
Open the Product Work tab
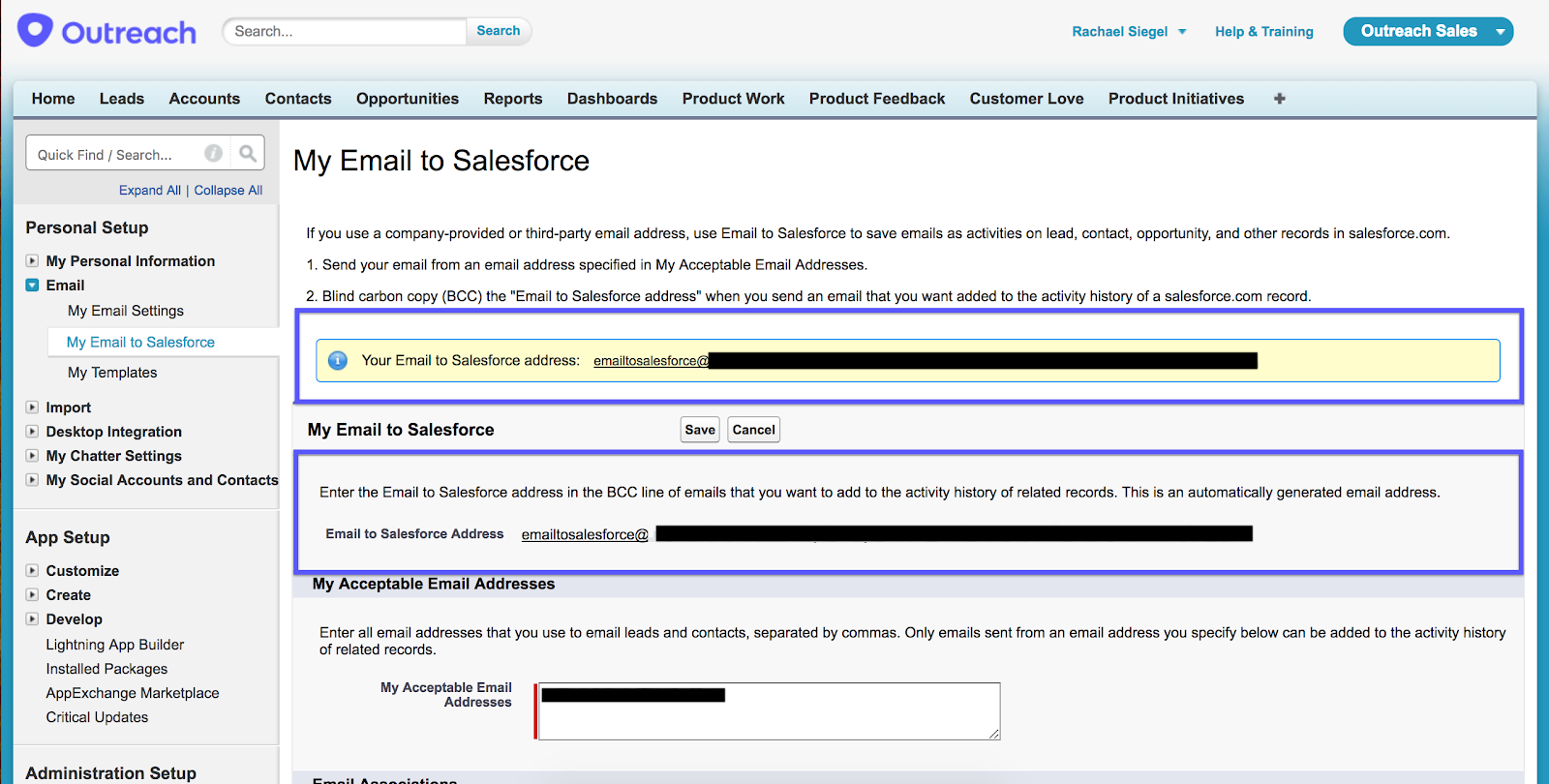pyautogui.click(x=733, y=99)
